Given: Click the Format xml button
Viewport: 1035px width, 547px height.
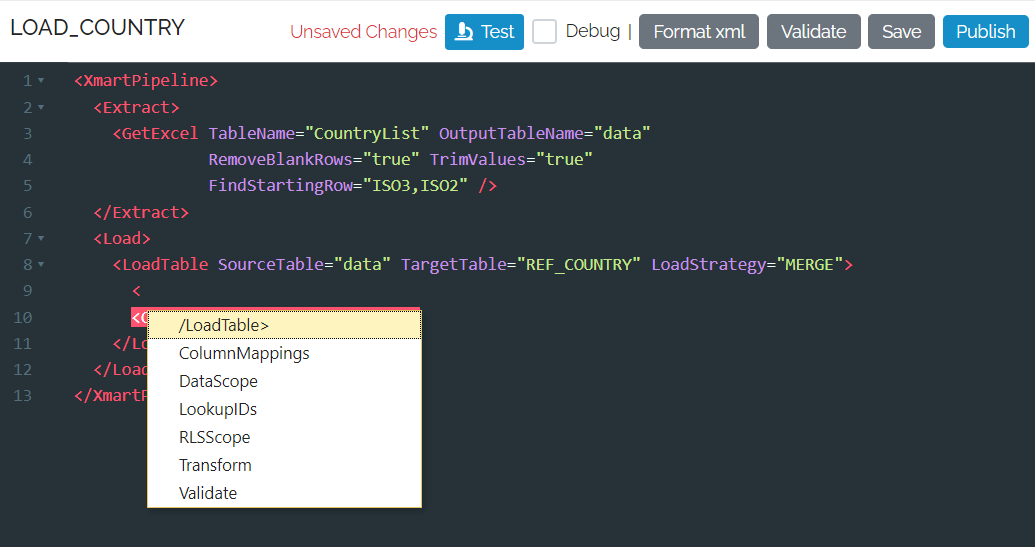Looking at the screenshot, I should 698,32.
